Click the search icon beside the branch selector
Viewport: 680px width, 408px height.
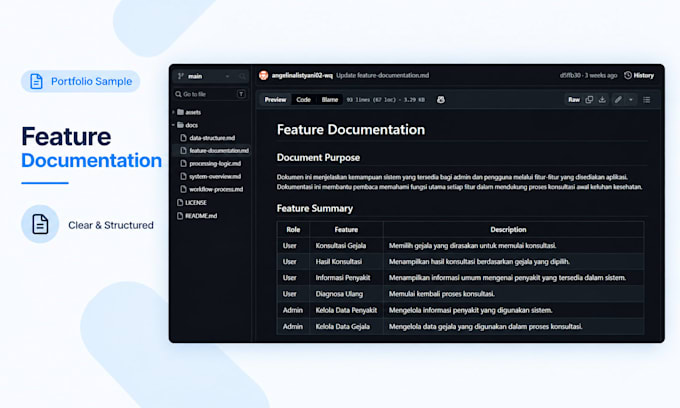[x=242, y=76]
